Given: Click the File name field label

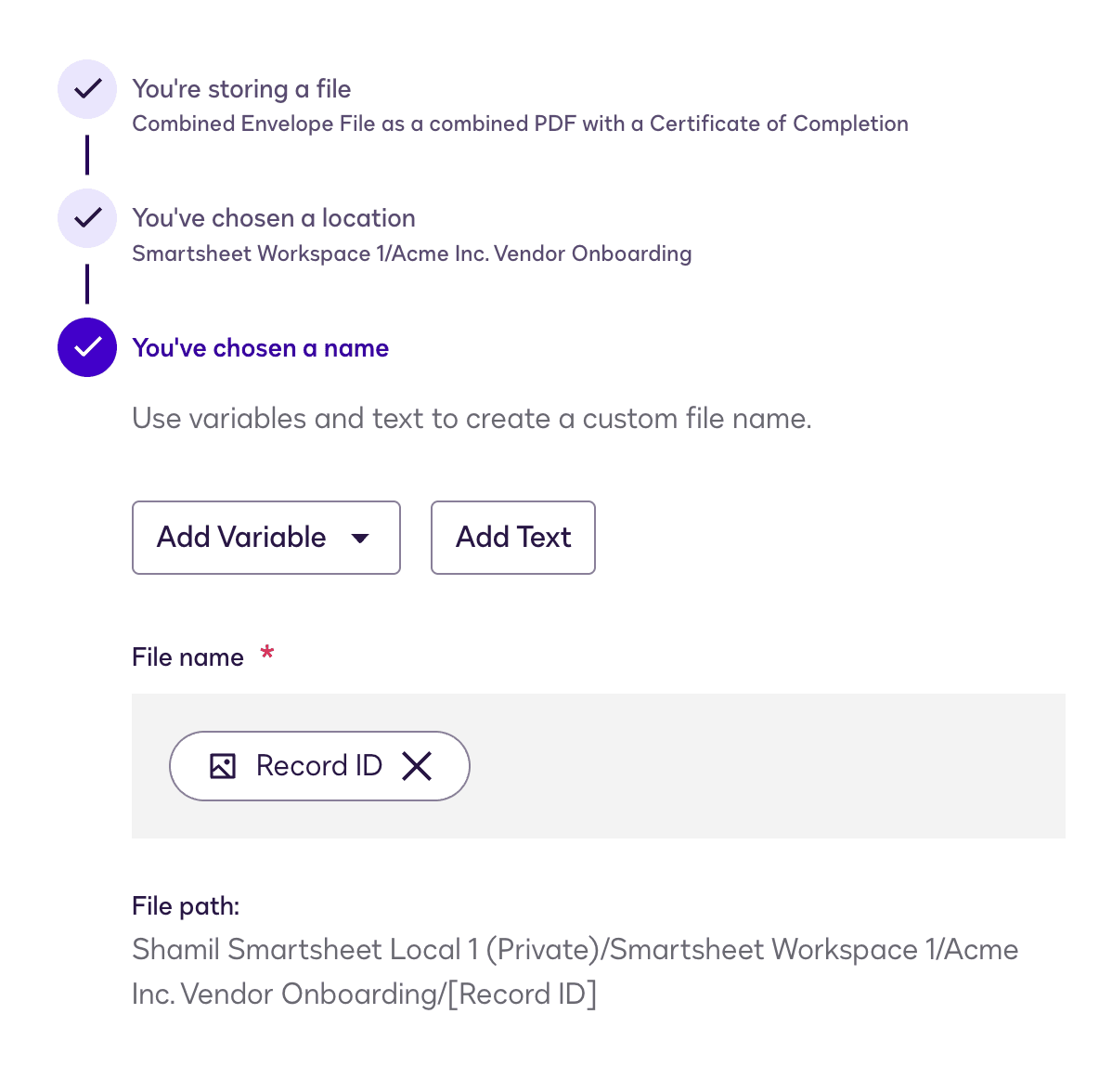Looking at the screenshot, I should point(187,657).
